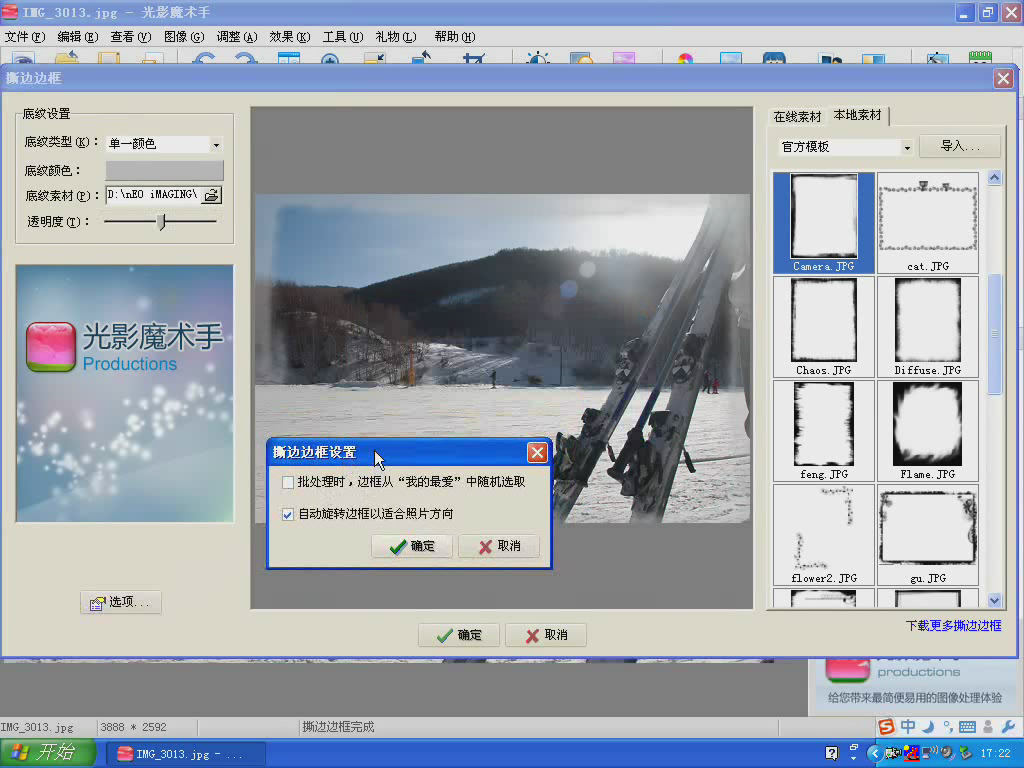Image resolution: width=1024 pixels, height=768 pixels.
Task: Click the 底纹颜色 gray color swatch
Action: [x=164, y=170]
